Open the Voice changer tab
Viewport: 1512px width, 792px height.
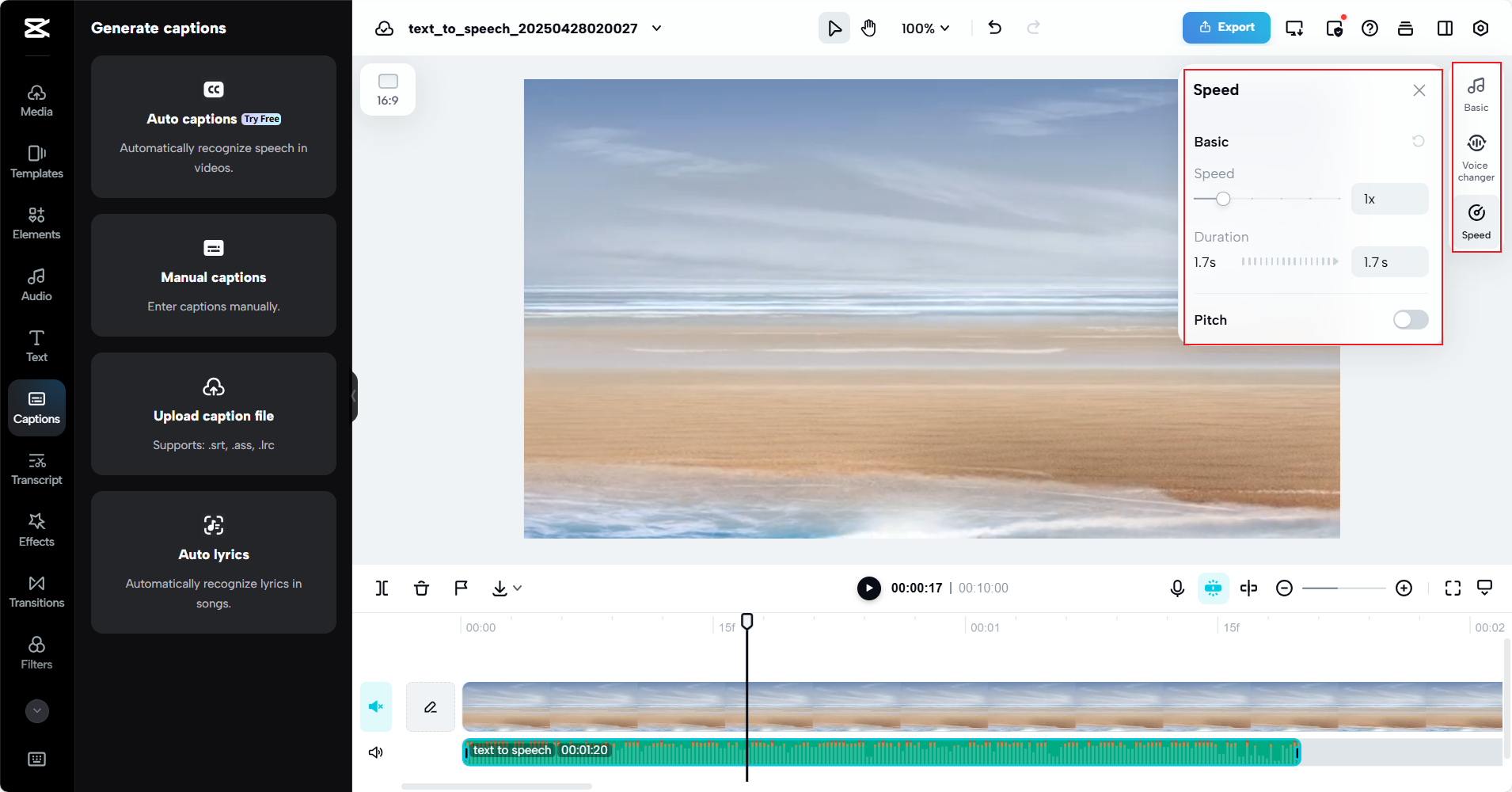[1476, 158]
